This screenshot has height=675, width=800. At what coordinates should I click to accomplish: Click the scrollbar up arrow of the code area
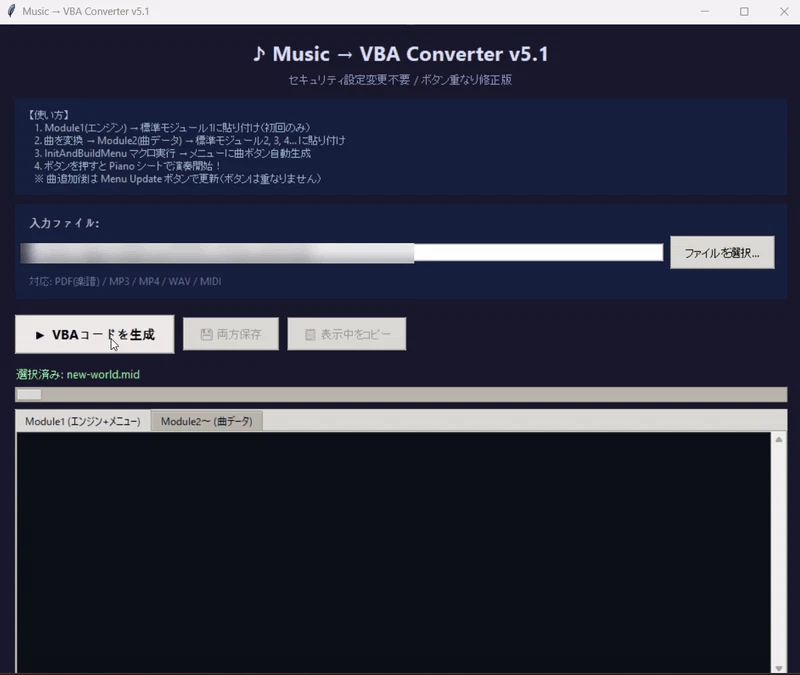(x=779, y=439)
